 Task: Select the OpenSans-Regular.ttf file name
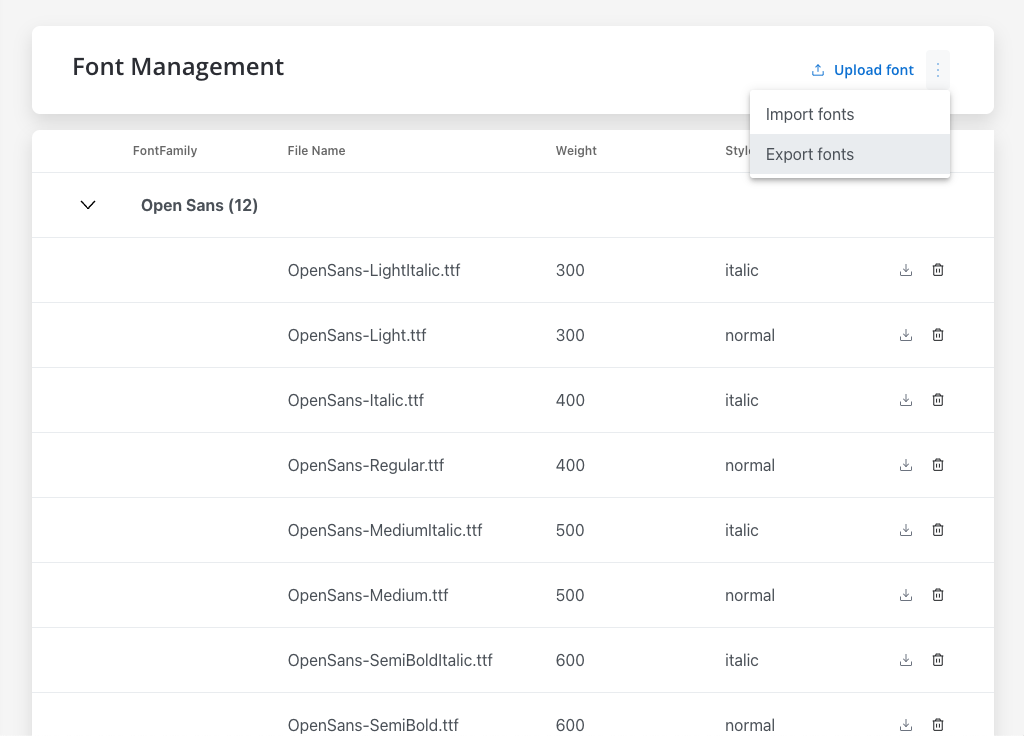[366, 465]
